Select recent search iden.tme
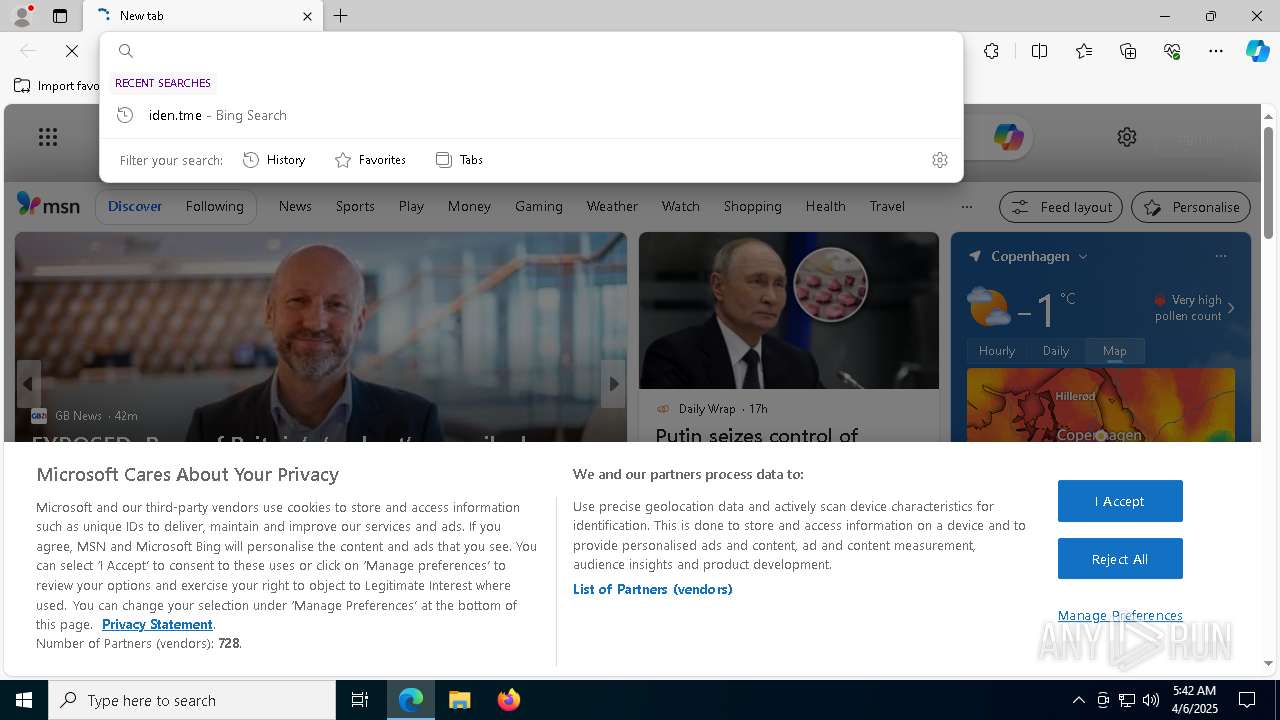This screenshot has width=1280, height=720. tap(531, 115)
